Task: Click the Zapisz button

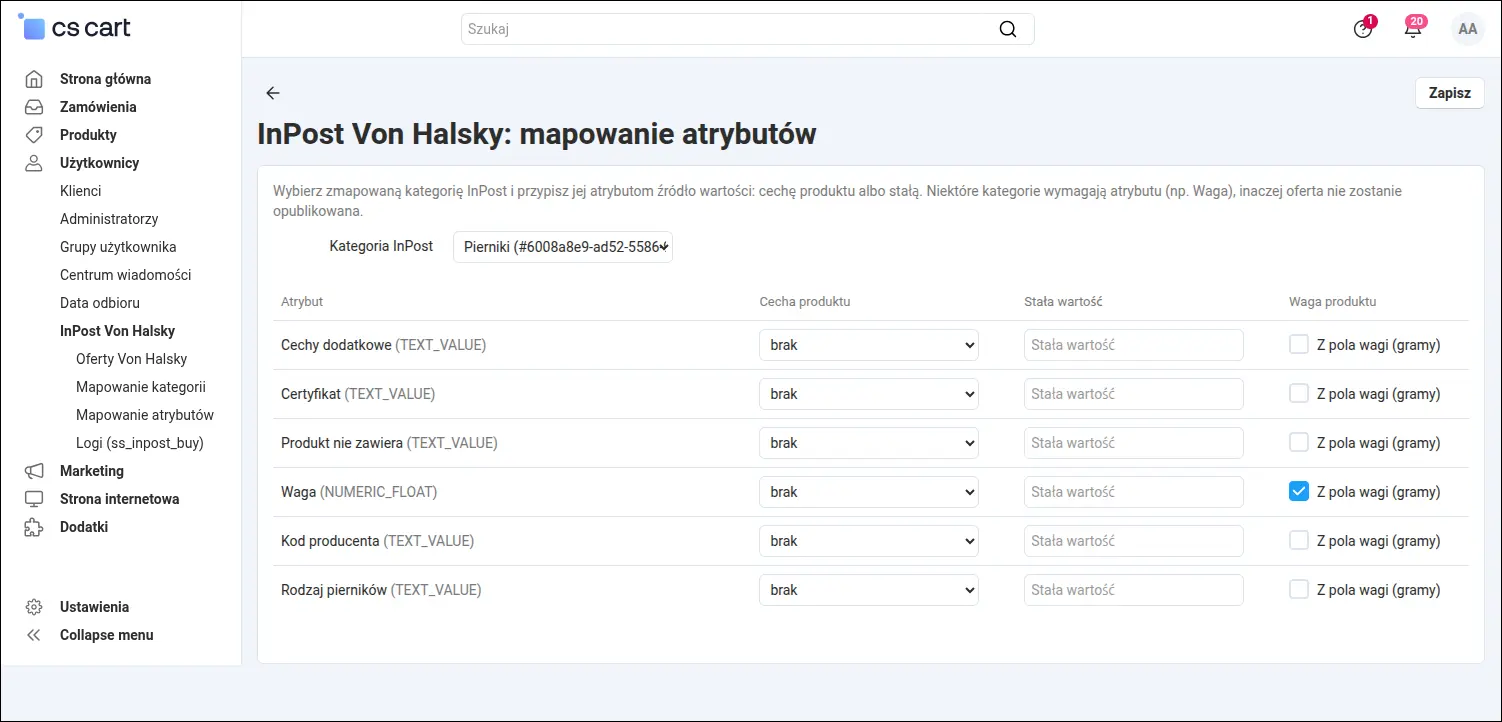Action: point(1450,93)
